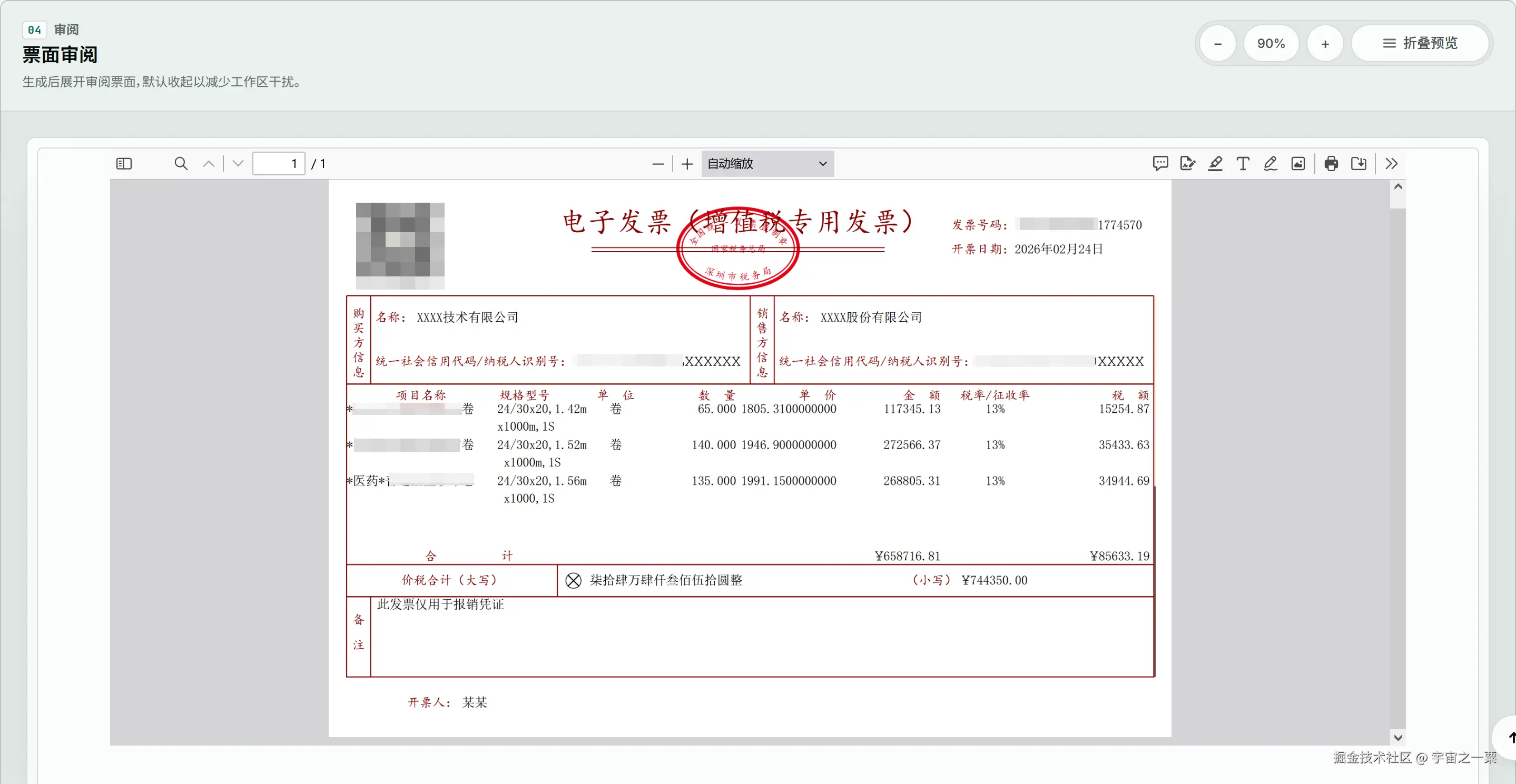The width and height of the screenshot is (1516, 784).
Task: Download the invoice PDF
Action: [x=1359, y=164]
